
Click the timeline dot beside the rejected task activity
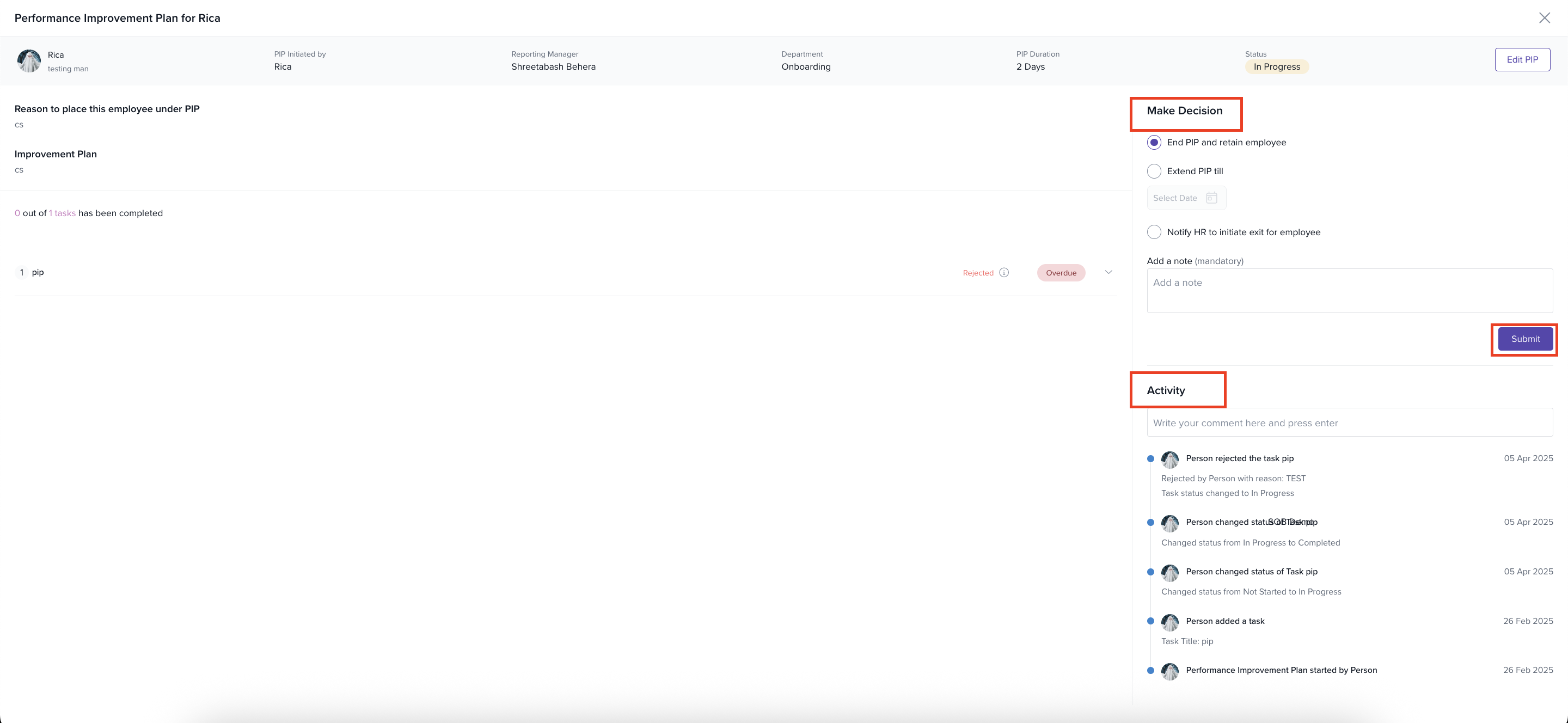[1150, 458]
